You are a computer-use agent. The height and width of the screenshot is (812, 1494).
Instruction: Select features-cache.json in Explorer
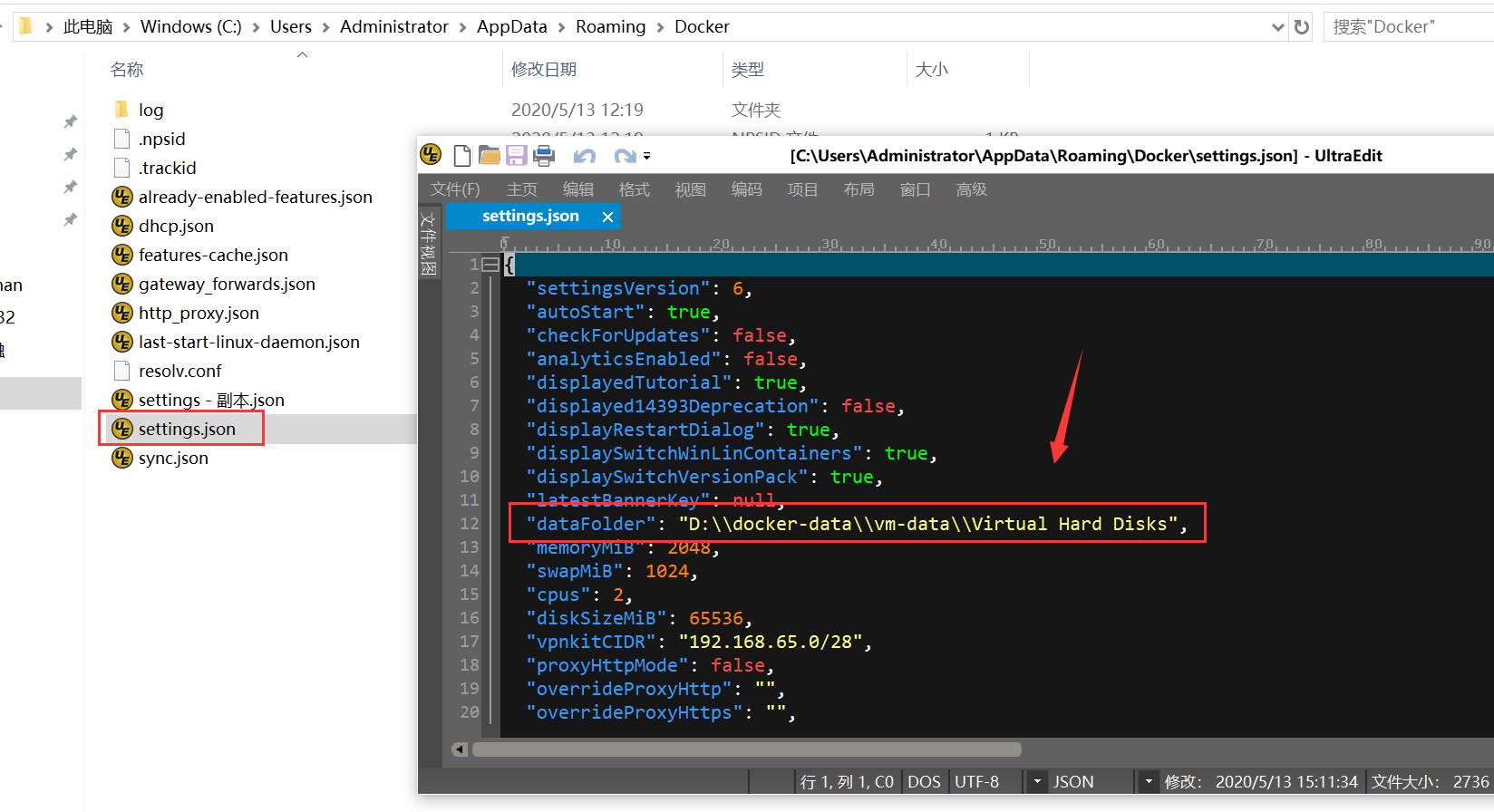pos(213,255)
